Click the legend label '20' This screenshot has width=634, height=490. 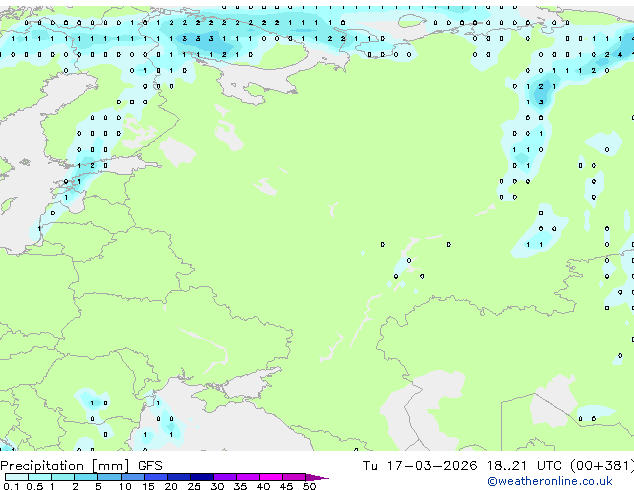point(171,486)
